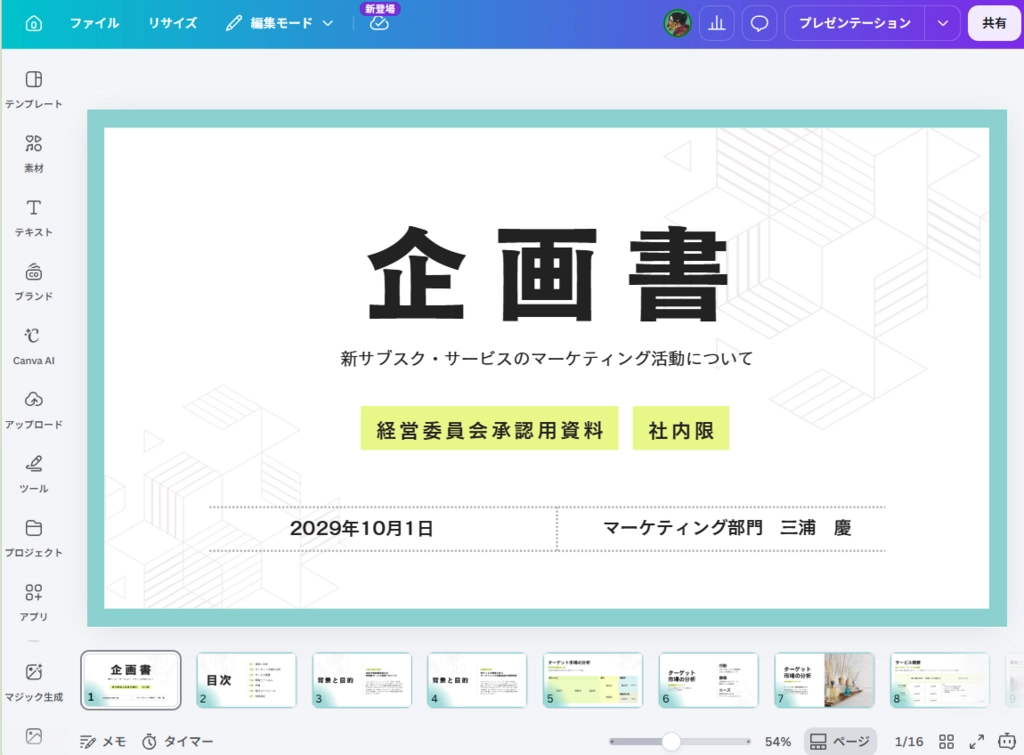Open the タイマー timer
Image resolution: width=1024 pixels, height=755 pixels.
[178, 742]
